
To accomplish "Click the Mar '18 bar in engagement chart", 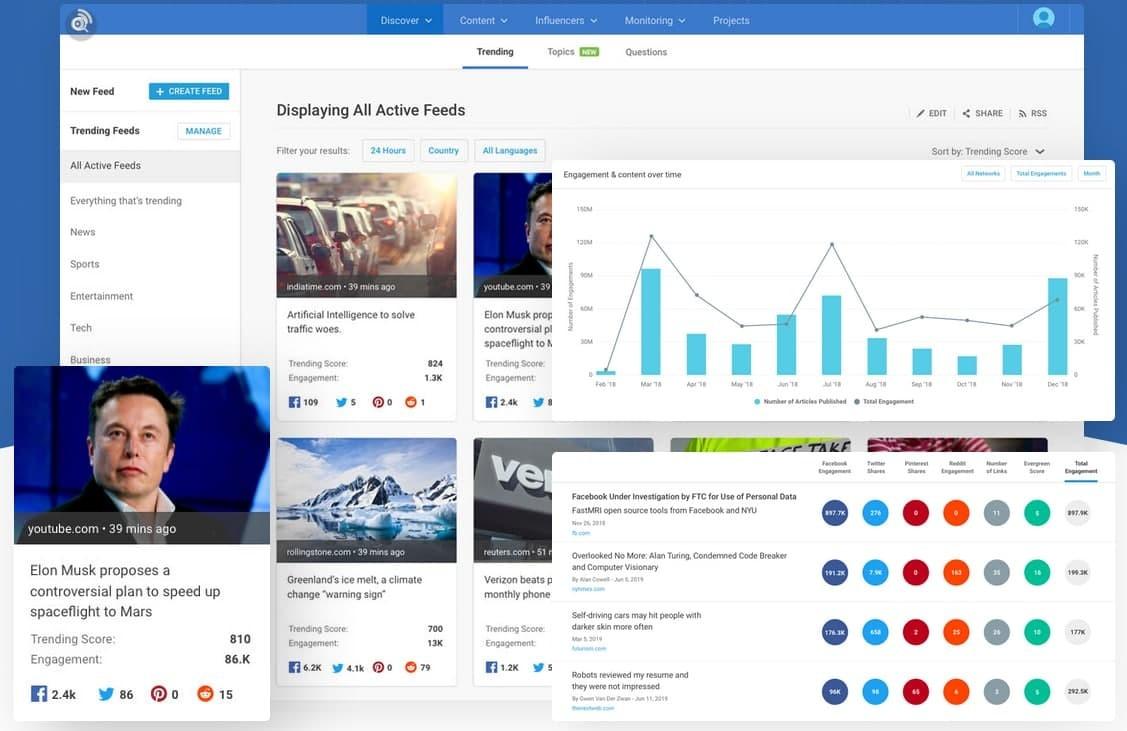I will click(x=650, y=321).
